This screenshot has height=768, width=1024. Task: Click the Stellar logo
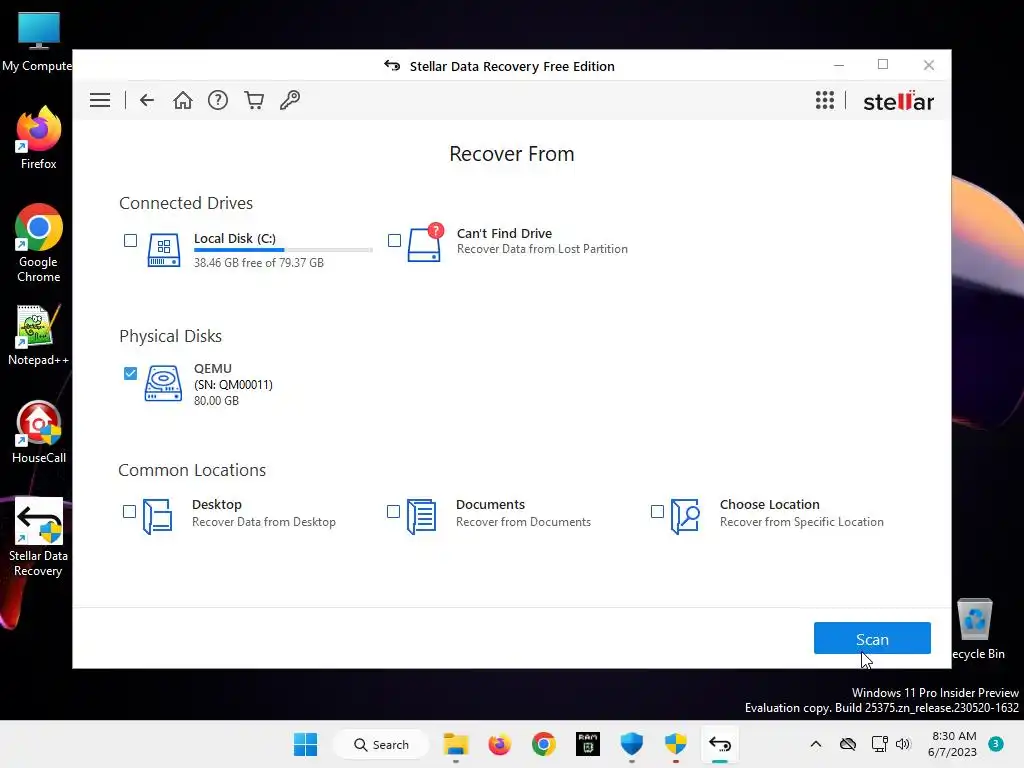tap(899, 101)
